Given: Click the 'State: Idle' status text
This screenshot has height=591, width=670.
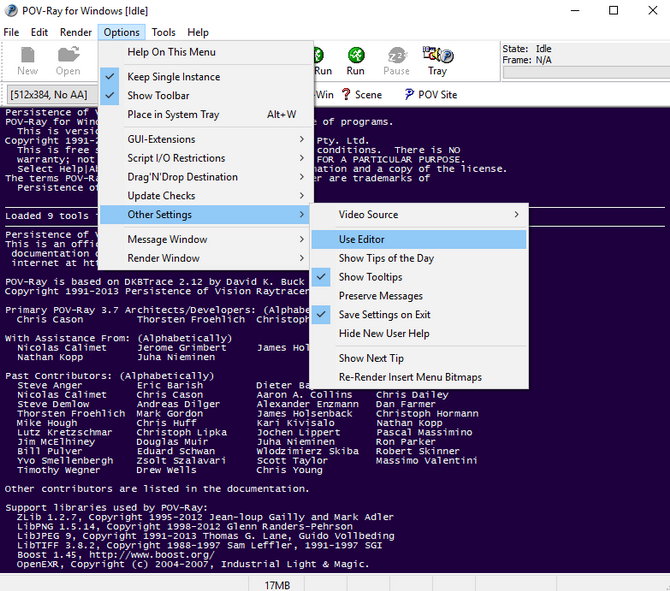Looking at the screenshot, I should tap(527, 49).
